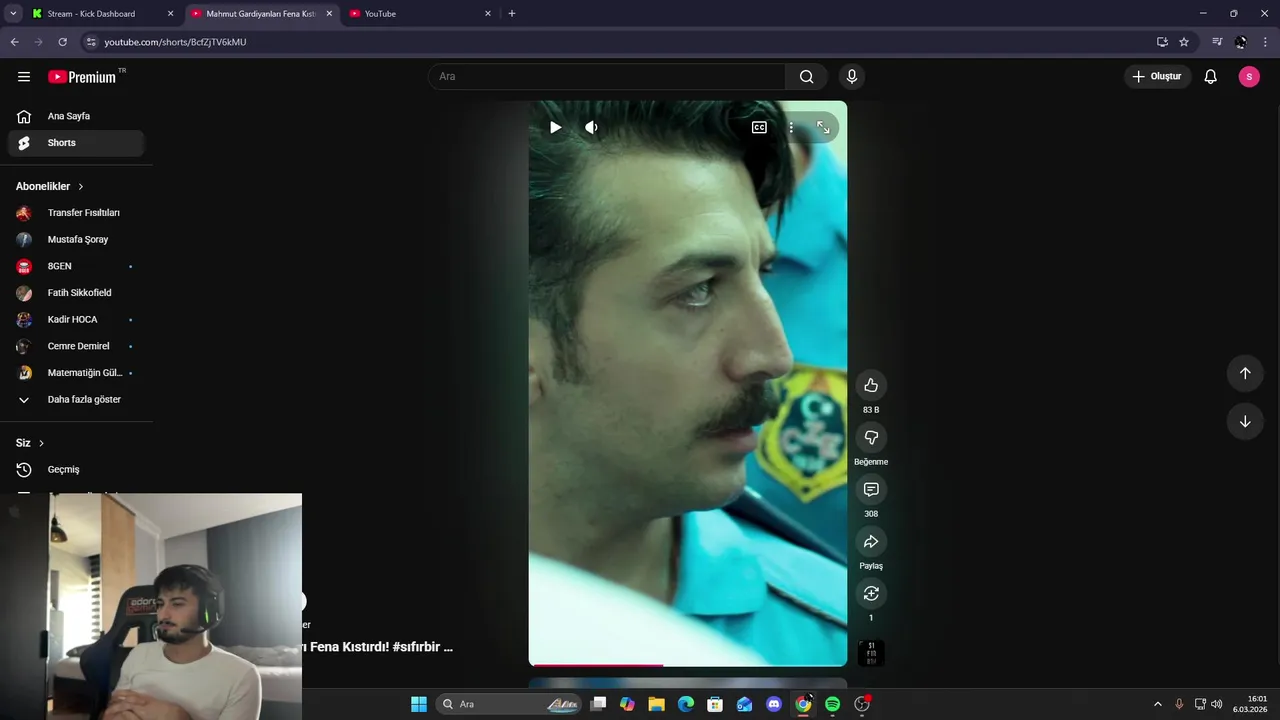
Task: Click the address bar URL
Action: point(175,42)
